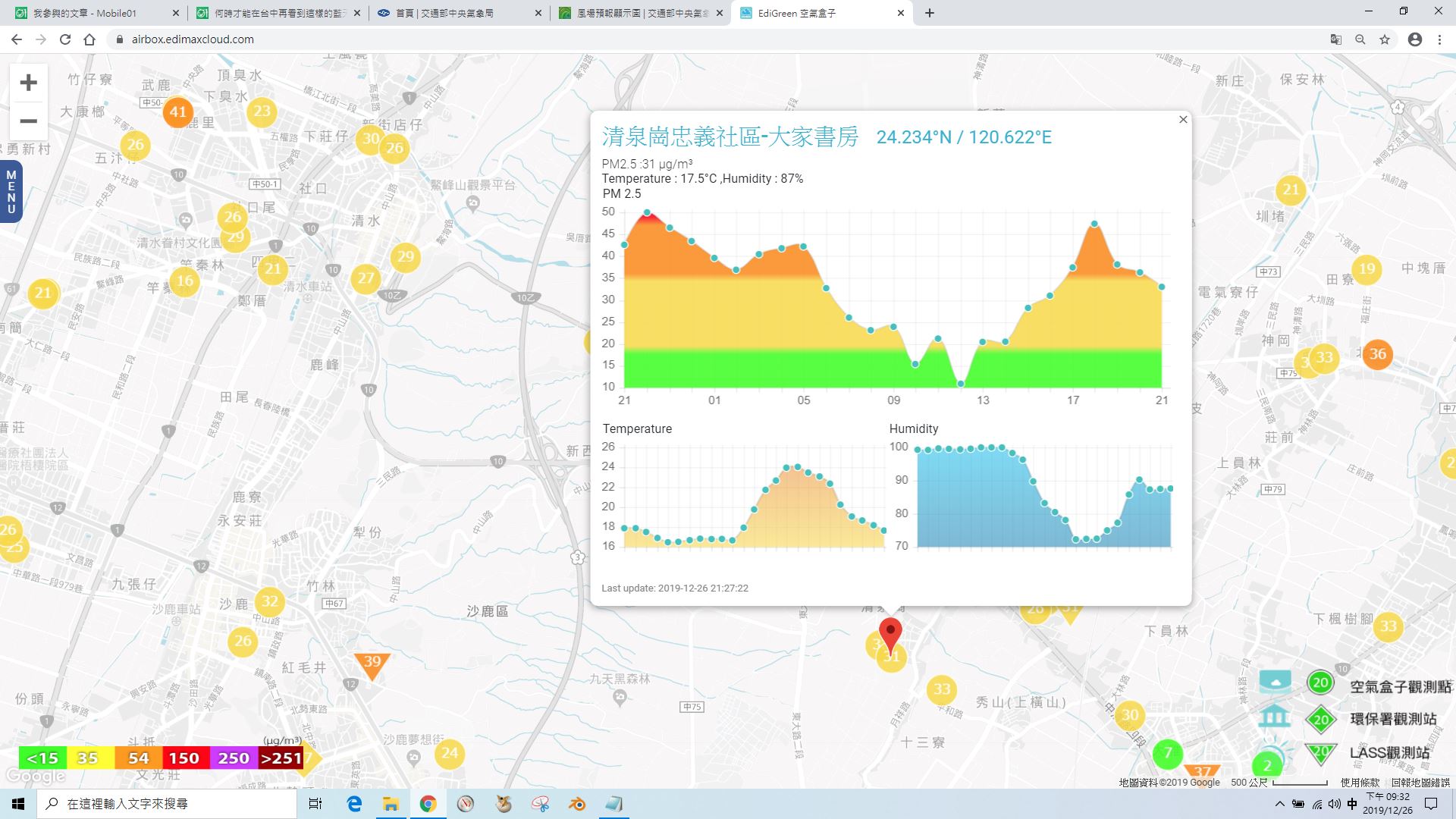Open Task View on the taskbar
The height and width of the screenshot is (819, 1456).
coord(316,804)
